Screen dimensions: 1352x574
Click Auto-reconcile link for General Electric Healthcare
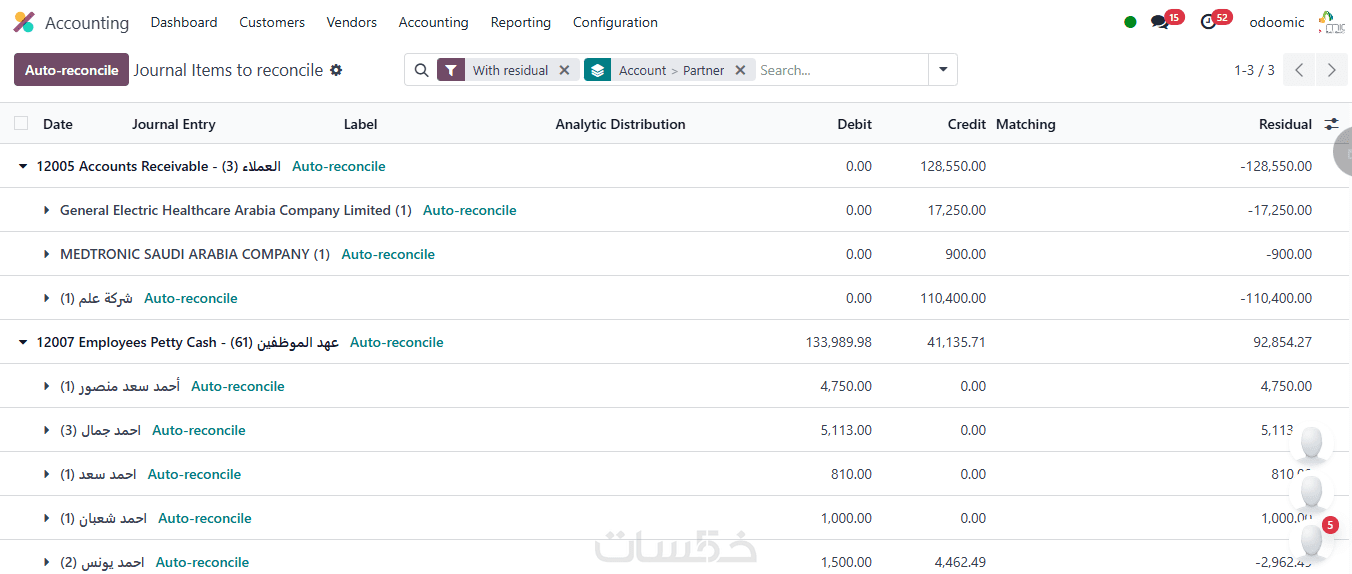pos(469,211)
